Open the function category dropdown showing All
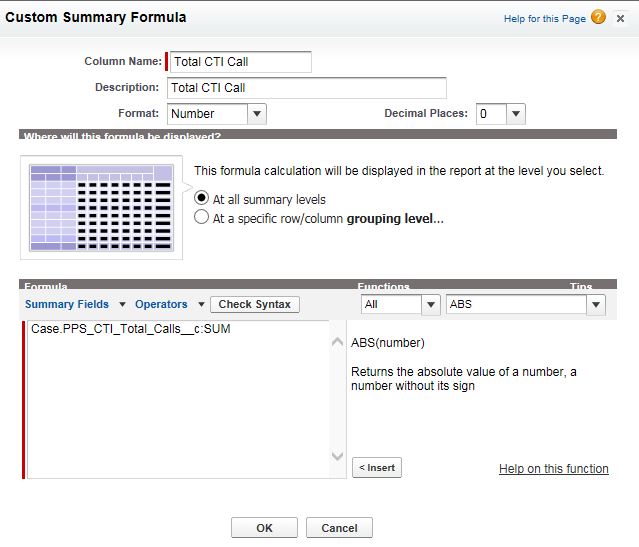The image size is (639, 547). coord(401,304)
